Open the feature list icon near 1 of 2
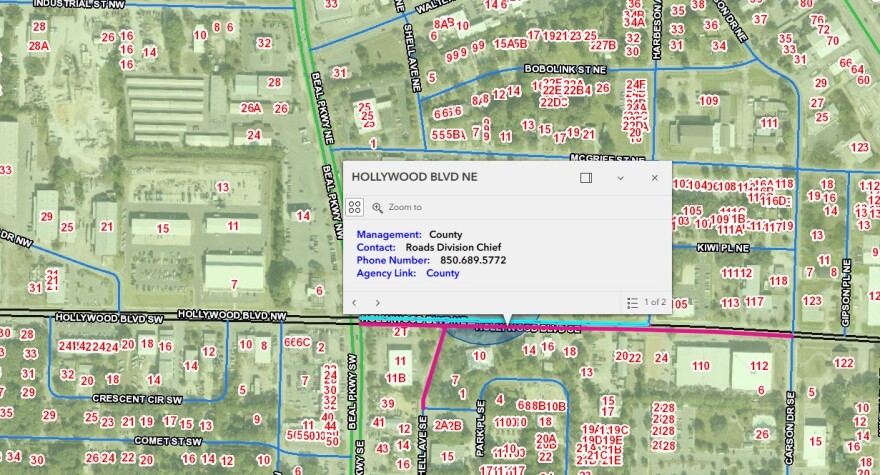880x475 pixels. (632, 303)
